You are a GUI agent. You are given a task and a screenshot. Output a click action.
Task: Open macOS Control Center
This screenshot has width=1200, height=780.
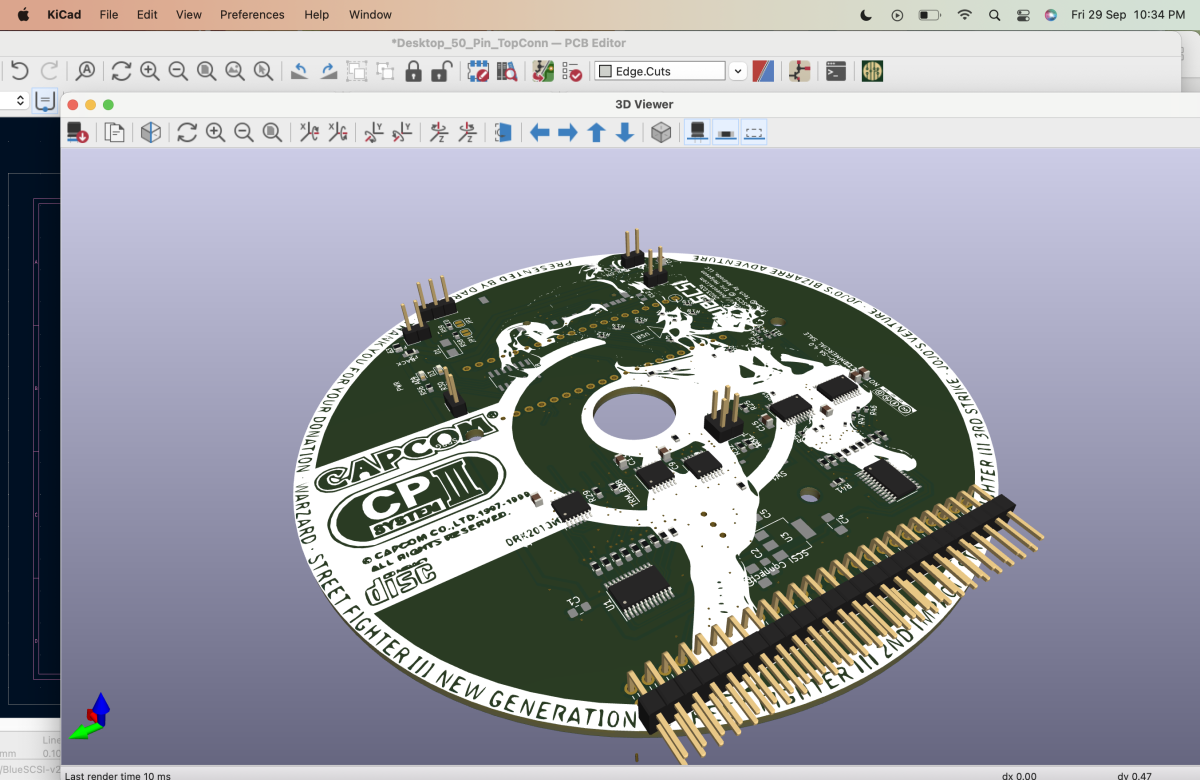pos(1023,15)
